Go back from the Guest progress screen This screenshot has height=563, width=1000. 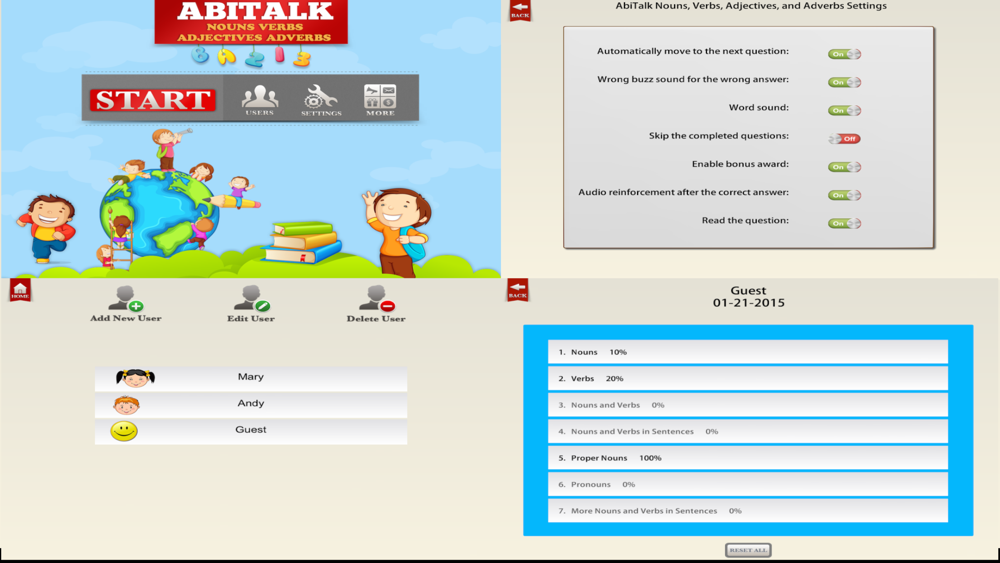(x=518, y=290)
